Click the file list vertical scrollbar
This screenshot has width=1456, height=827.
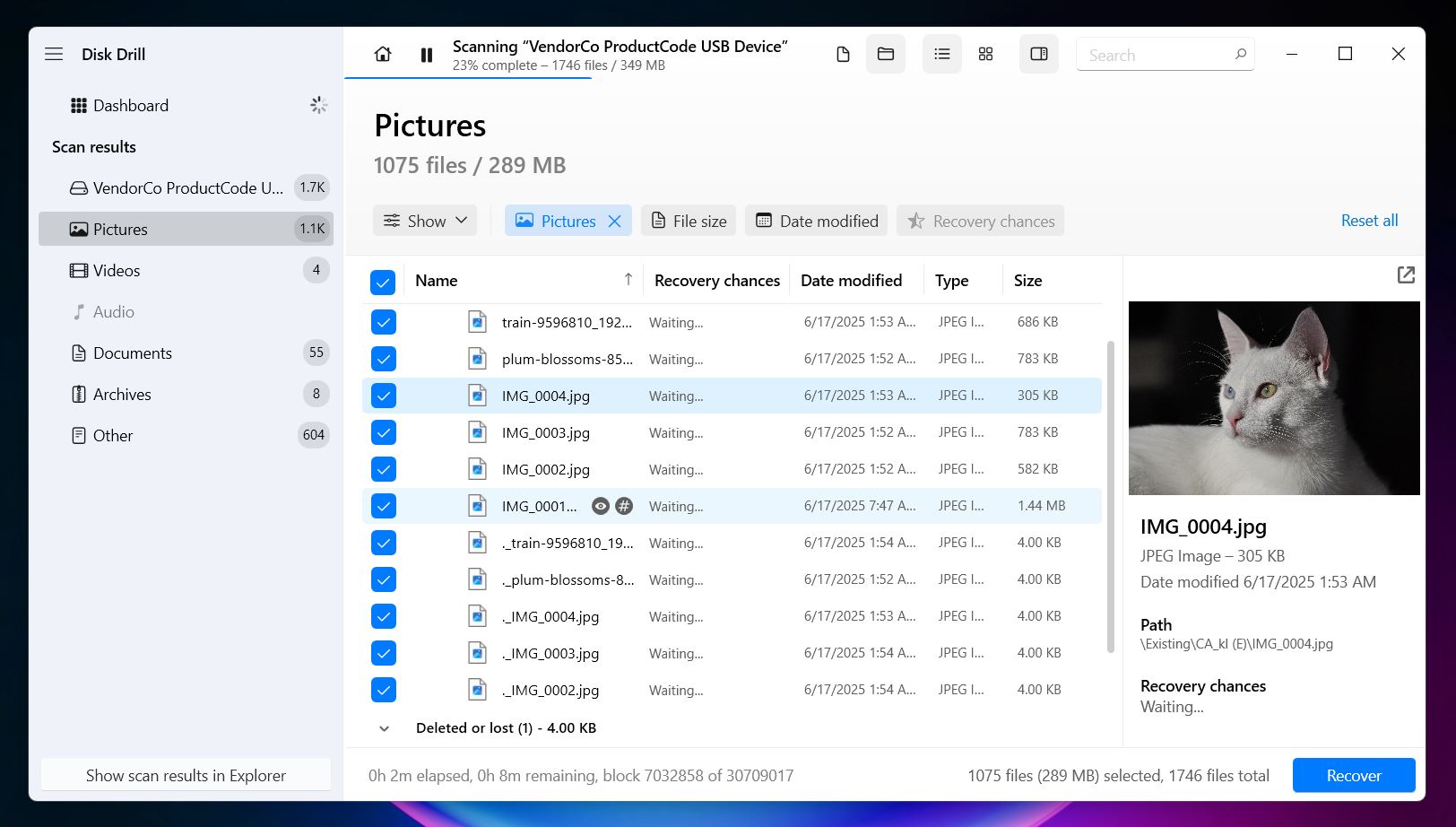1112,497
